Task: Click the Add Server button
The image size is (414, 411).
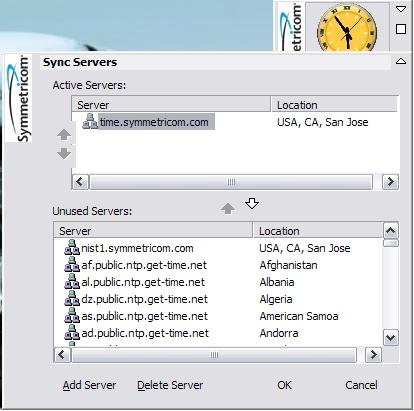Action: 89,385
